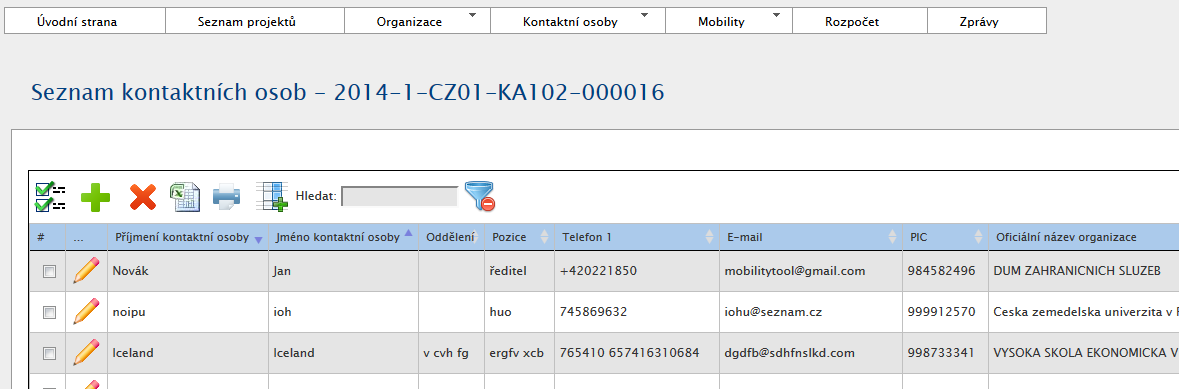Click the Seznam kontaktních osob page title
The image size is (1179, 389).
[347, 93]
